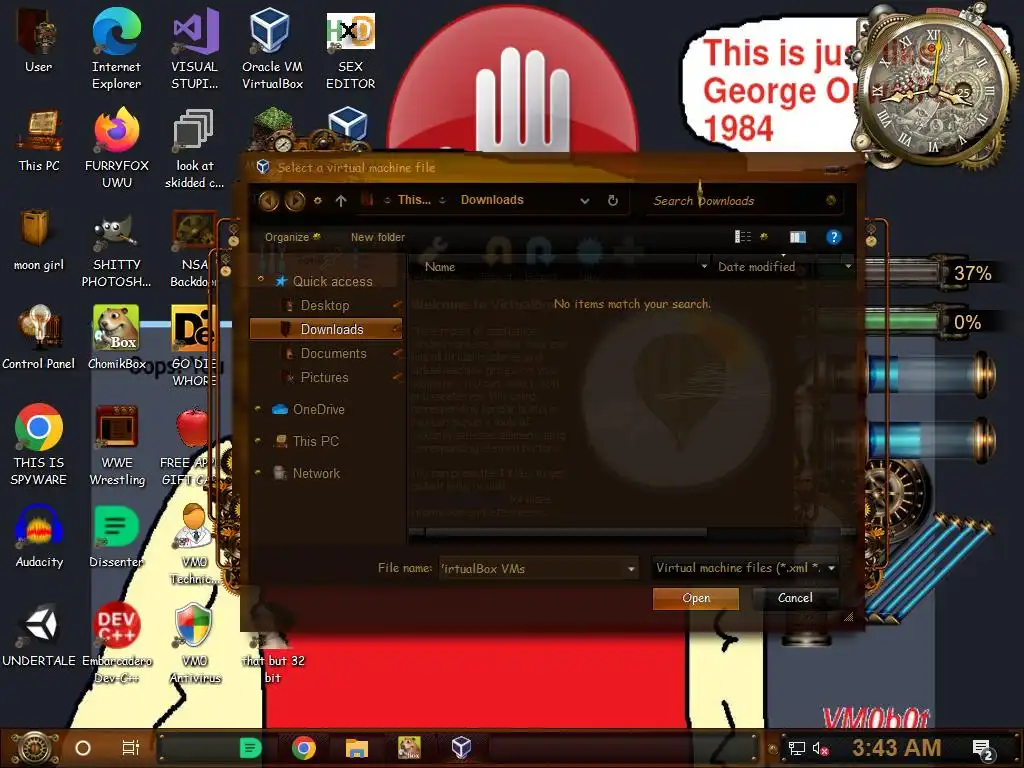
Task: Click the Open button
Action: (696, 598)
